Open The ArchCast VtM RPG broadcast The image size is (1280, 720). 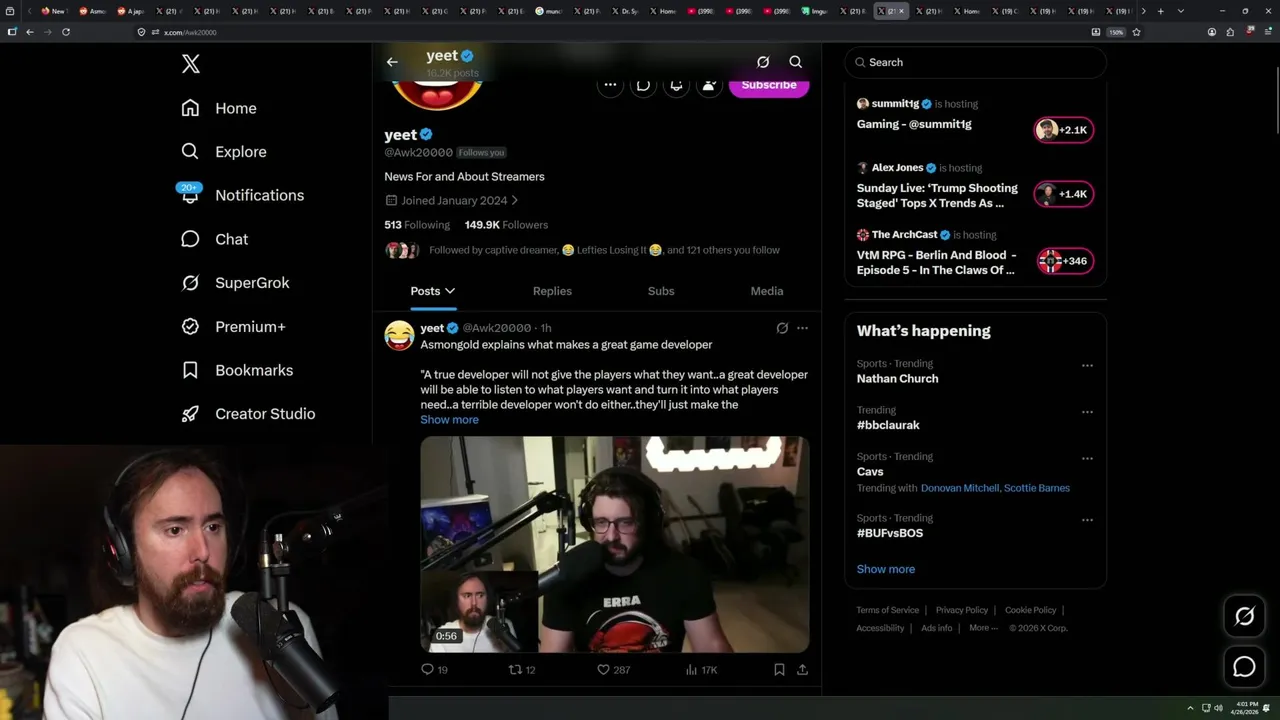pyautogui.click(x=936, y=262)
